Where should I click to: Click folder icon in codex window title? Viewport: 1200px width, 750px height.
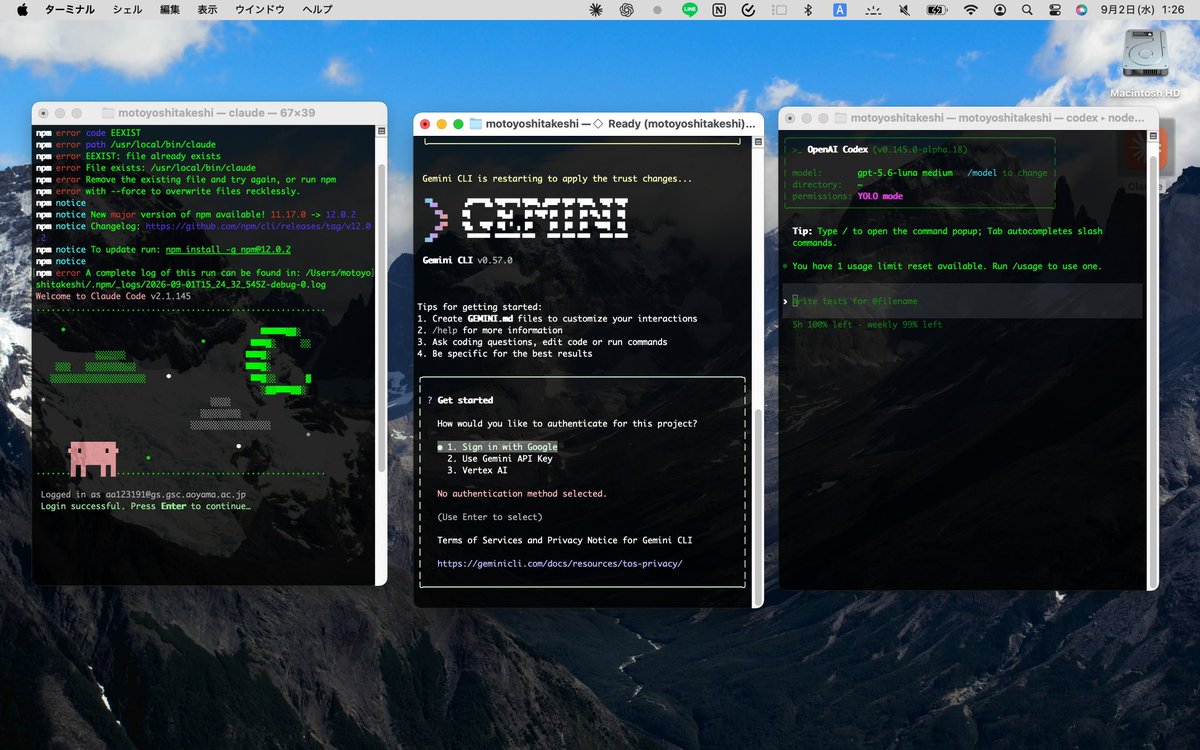(841, 117)
